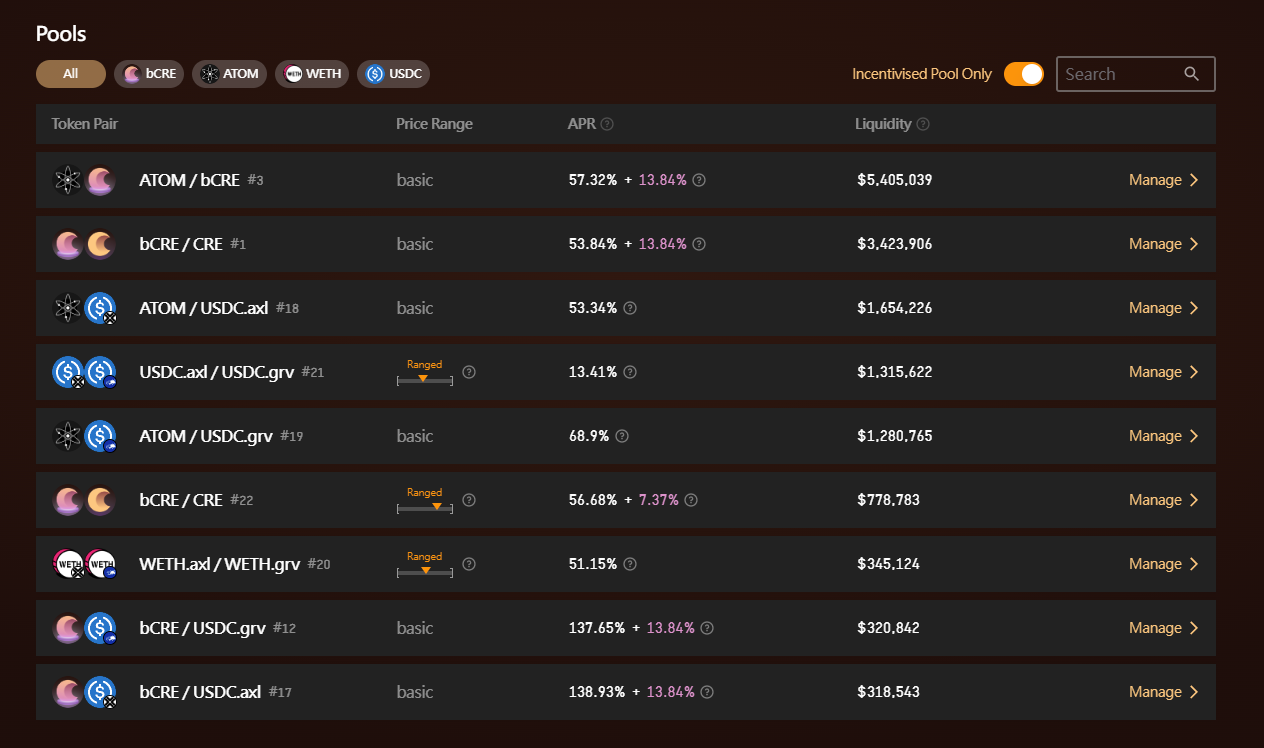Open Liquidity column info icon
The height and width of the screenshot is (748, 1264).
pos(923,124)
